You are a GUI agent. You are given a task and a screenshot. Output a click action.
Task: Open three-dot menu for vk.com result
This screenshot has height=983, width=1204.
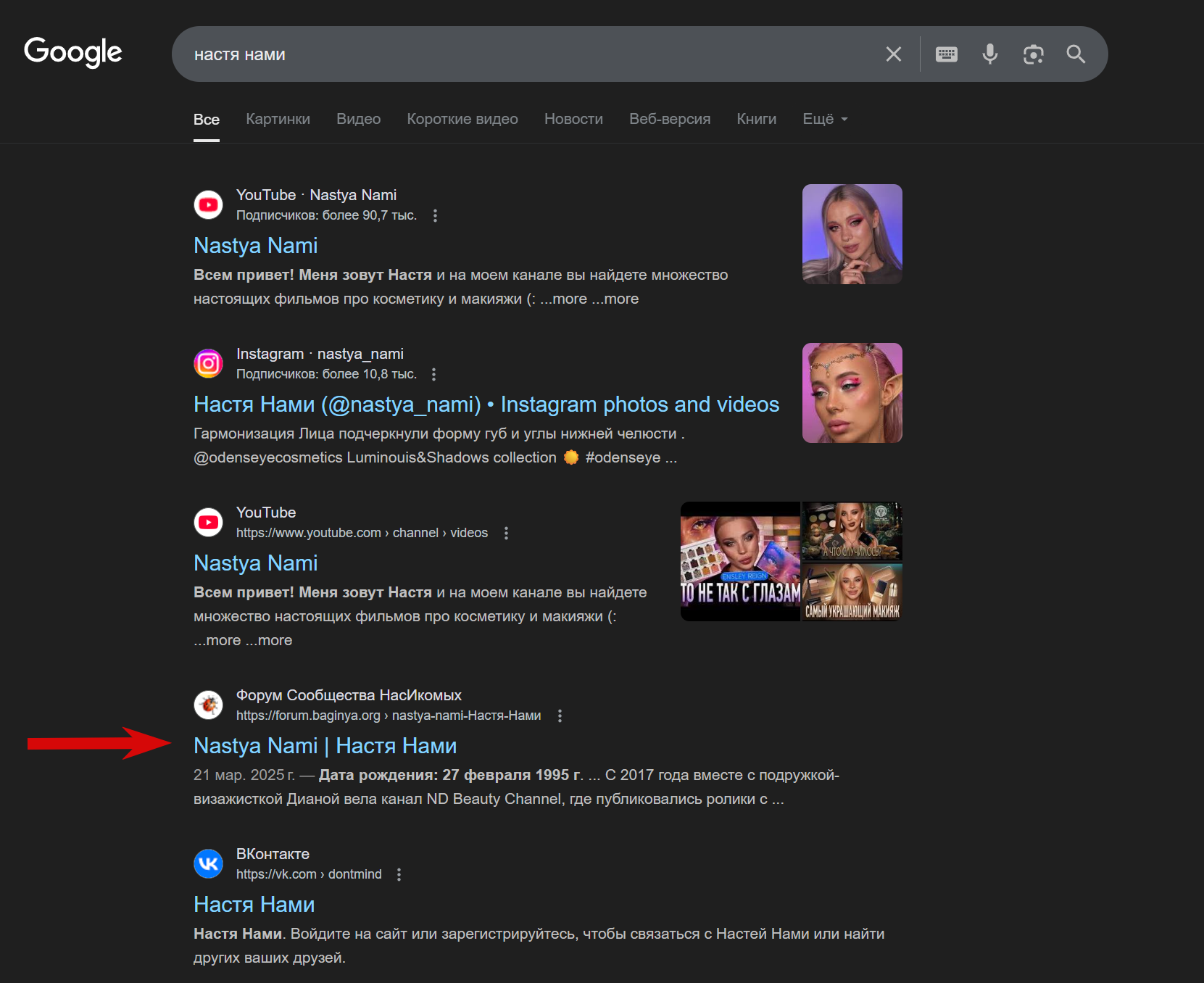[399, 874]
